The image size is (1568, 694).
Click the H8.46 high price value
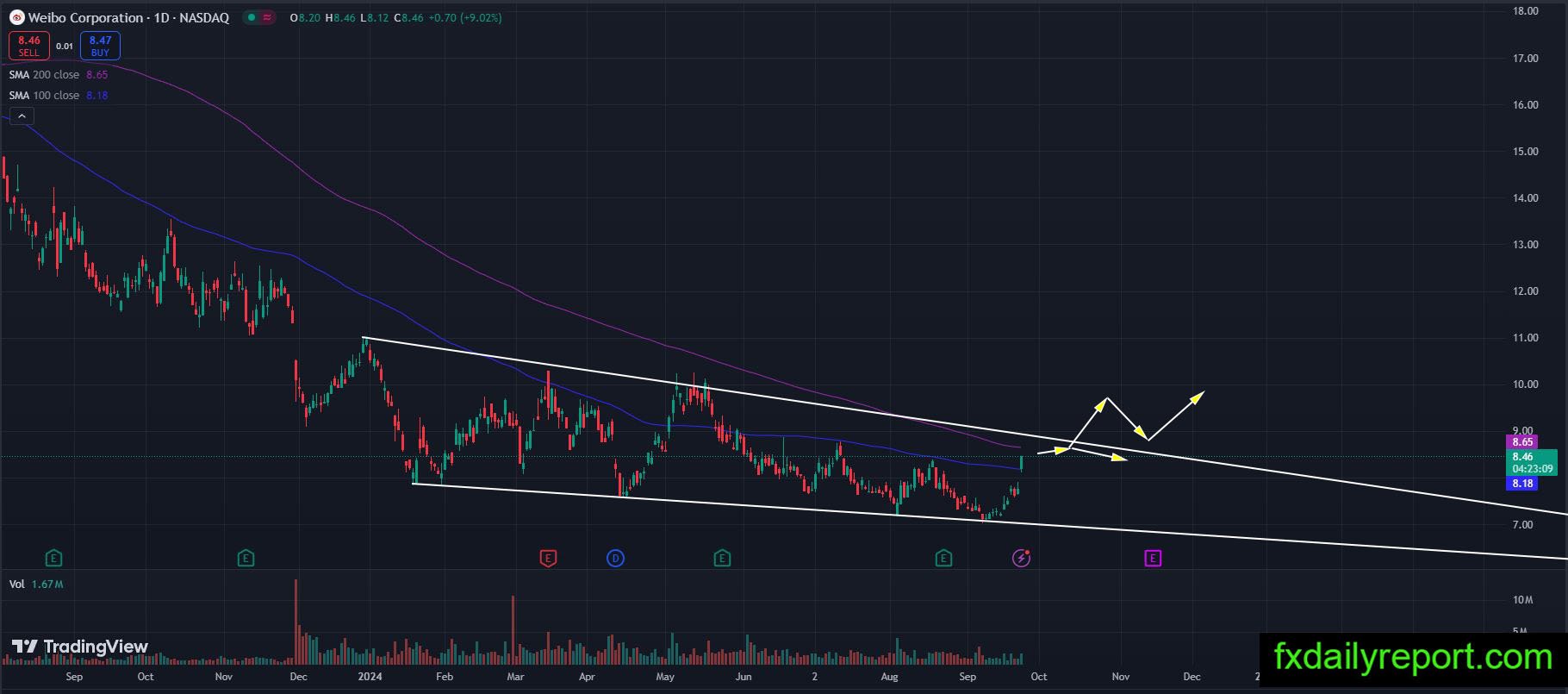coord(340,17)
